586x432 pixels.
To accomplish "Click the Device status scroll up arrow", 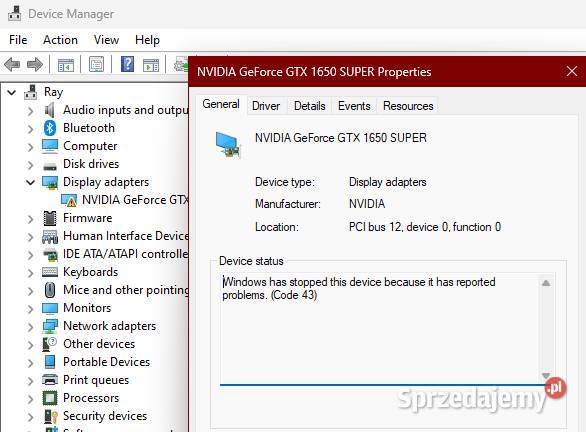I will point(546,283).
